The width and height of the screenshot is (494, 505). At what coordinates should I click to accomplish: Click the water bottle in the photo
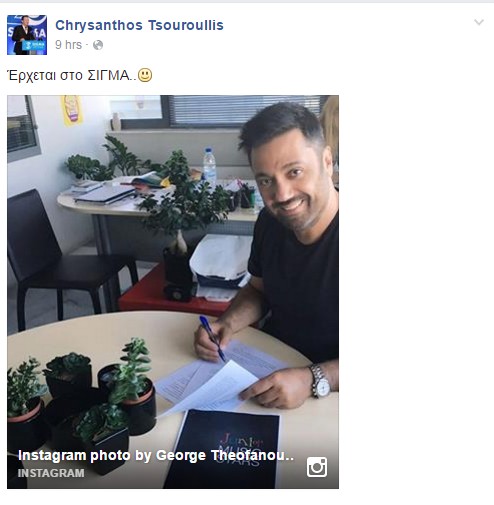tap(209, 168)
